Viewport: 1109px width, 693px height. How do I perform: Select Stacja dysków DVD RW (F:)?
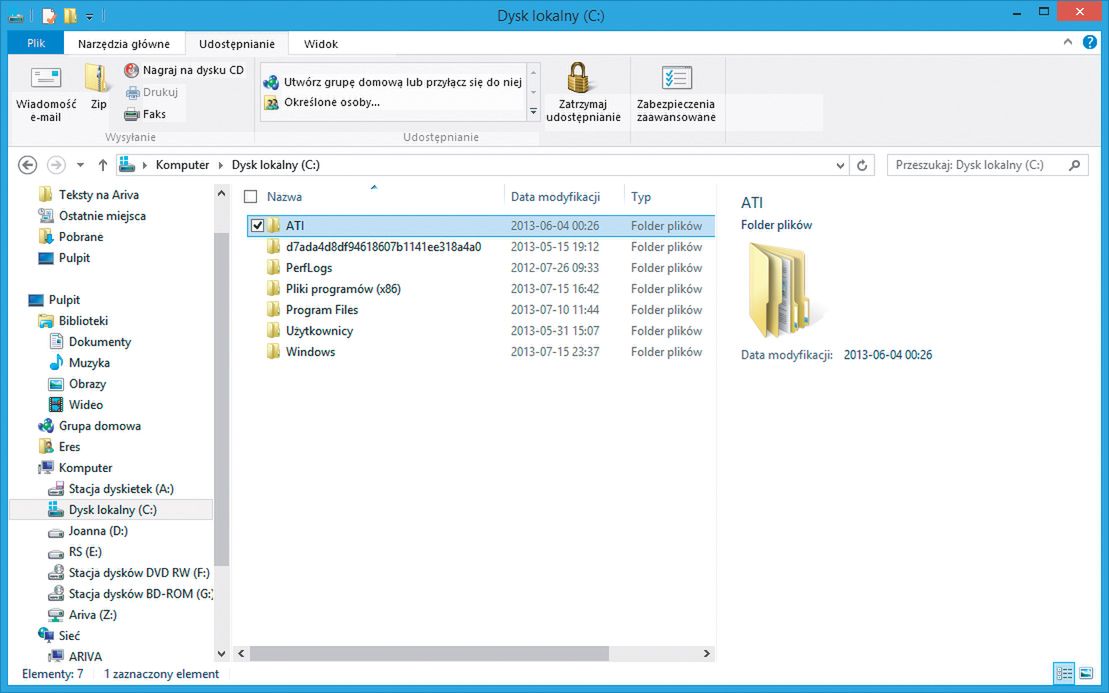139,573
